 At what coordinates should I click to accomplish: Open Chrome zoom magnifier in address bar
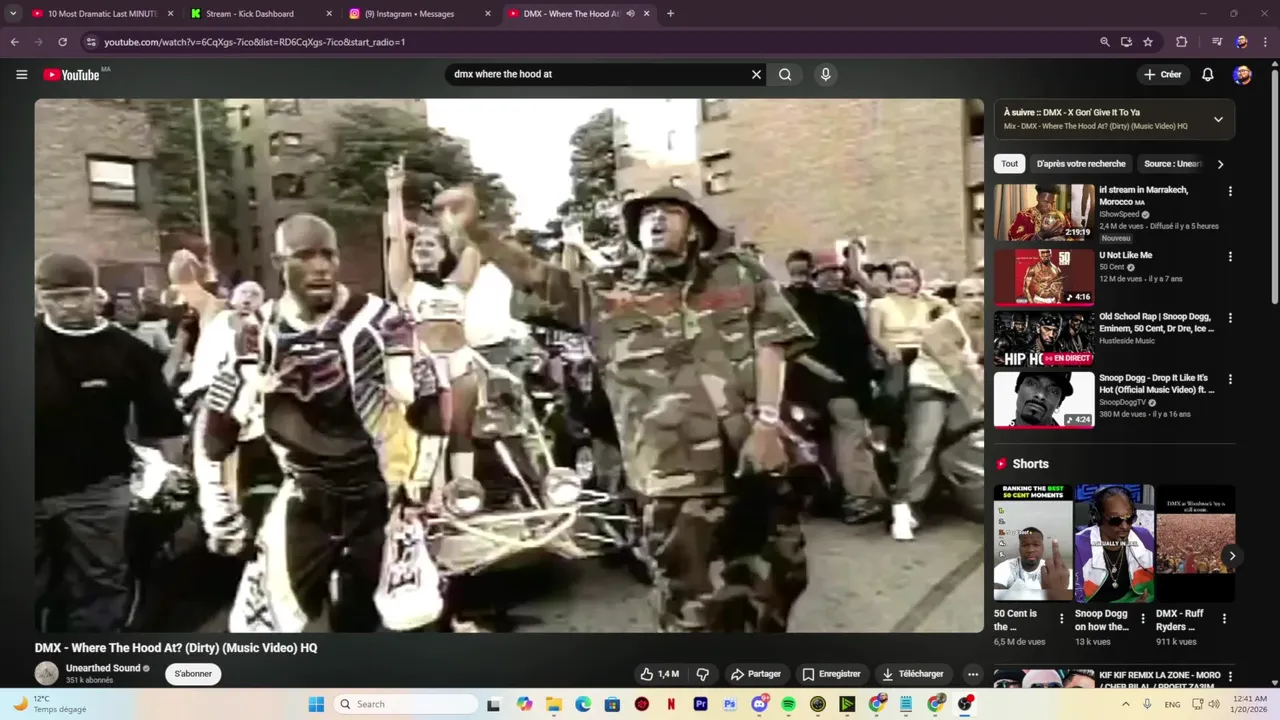pyautogui.click(x=1104, y=42)
